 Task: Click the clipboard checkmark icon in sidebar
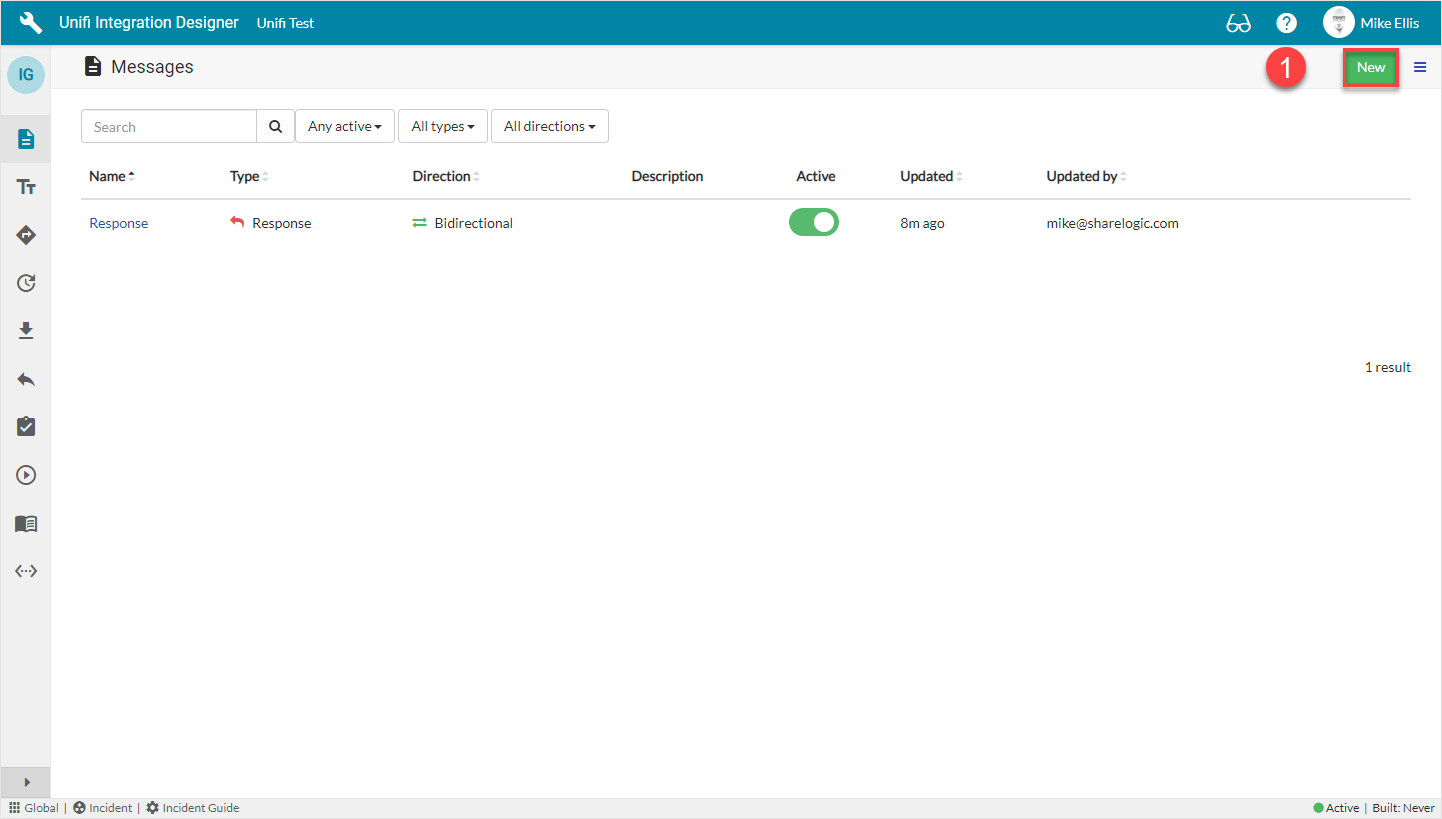(25, 426)
